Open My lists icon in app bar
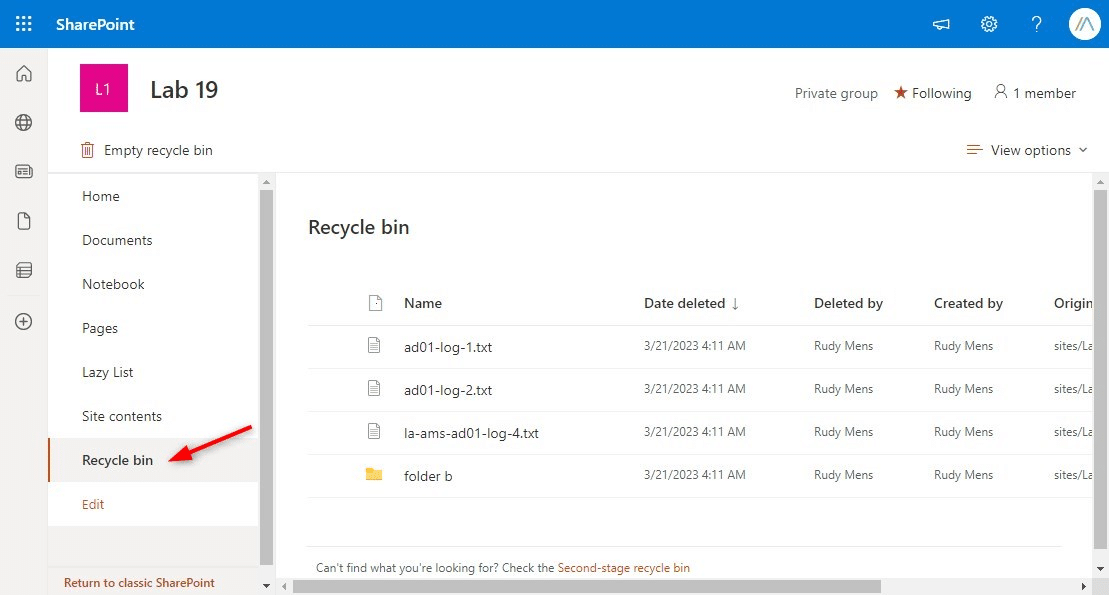This screenshot has height=595, width=1109. click(24, 270)
